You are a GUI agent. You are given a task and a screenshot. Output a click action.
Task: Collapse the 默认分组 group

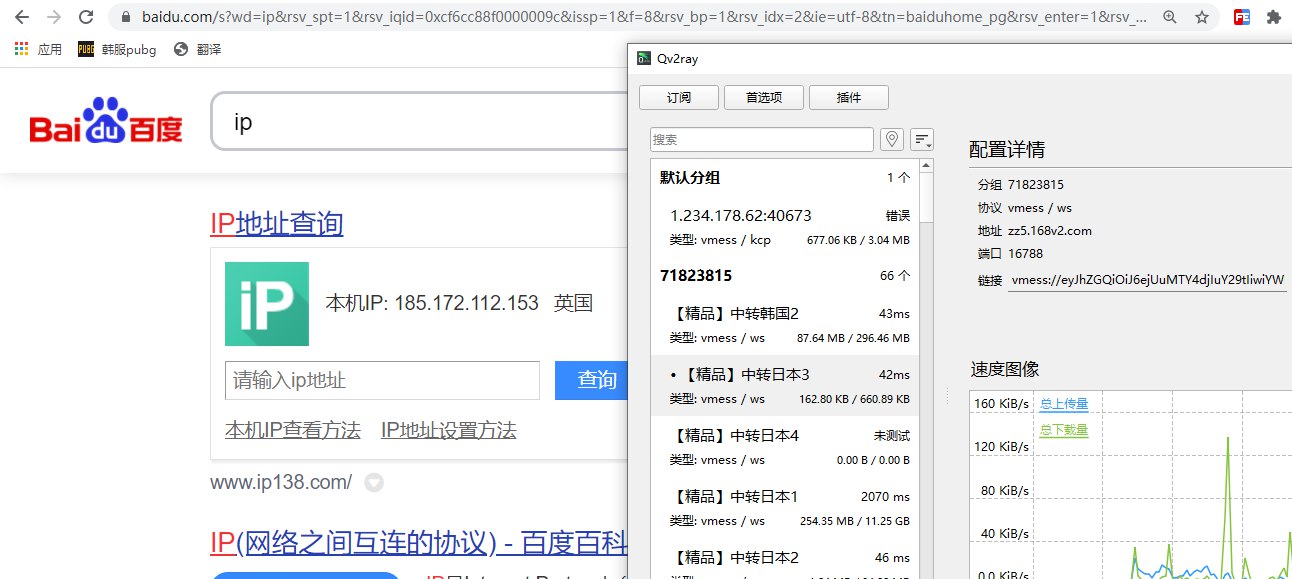[785, 178]
